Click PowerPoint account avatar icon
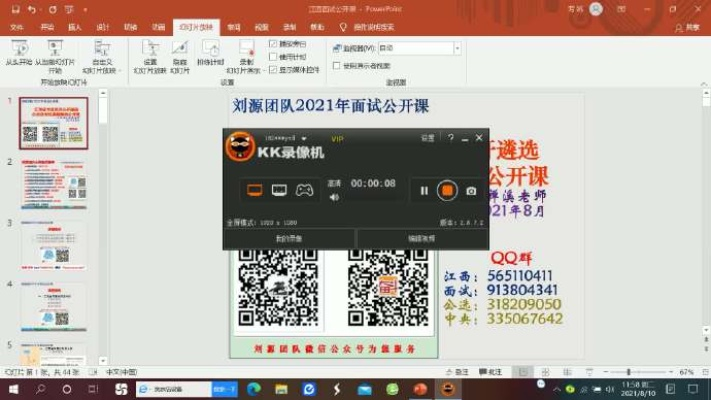Screen dimensions: 711x400 click(x=596, y=9)
